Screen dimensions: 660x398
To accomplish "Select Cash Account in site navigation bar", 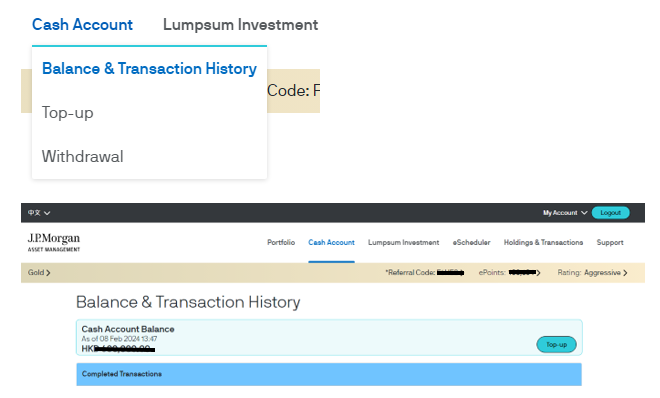I will [331, 242].
